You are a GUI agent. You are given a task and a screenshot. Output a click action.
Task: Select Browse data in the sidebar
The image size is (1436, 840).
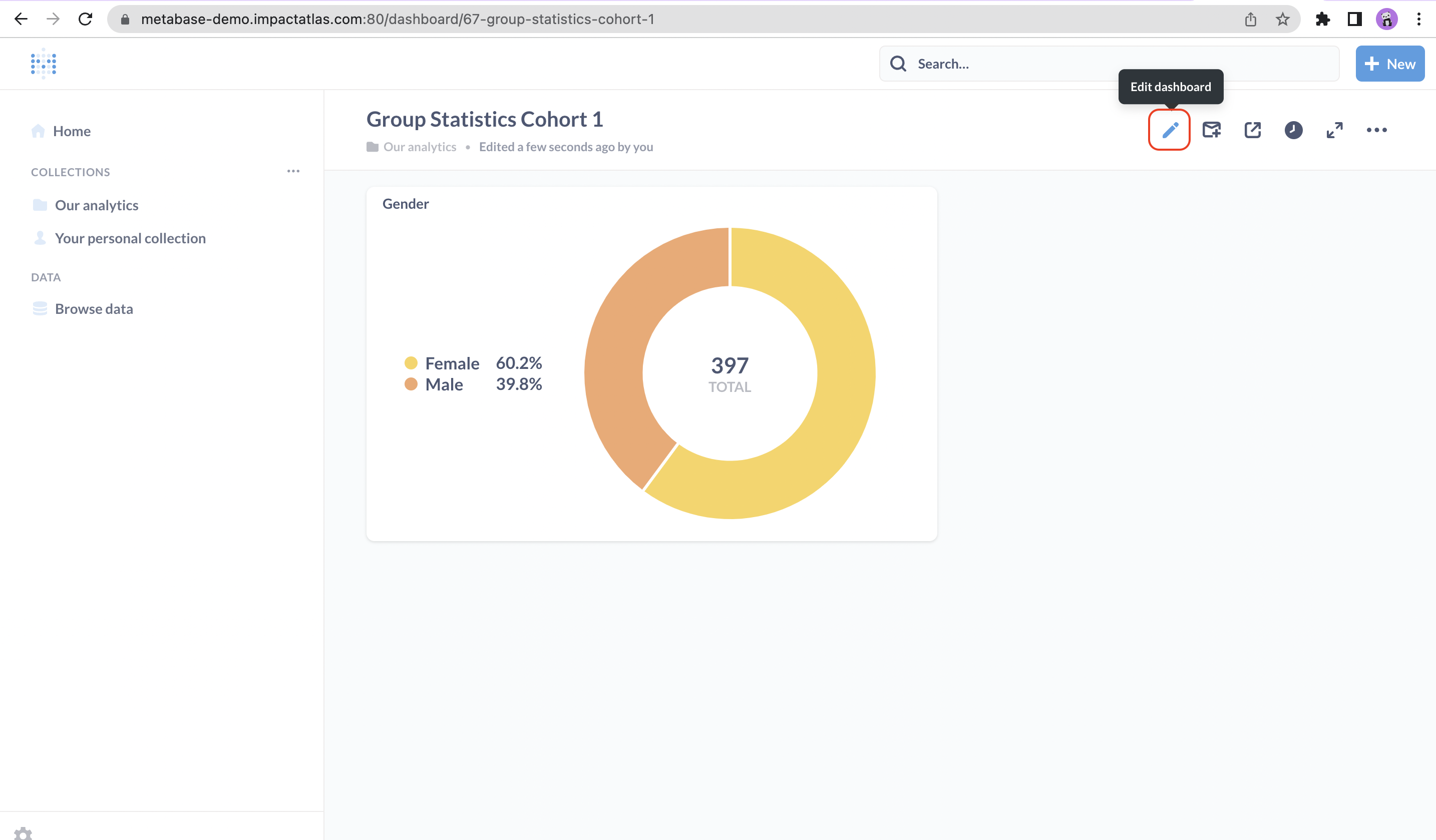[94, 308]
